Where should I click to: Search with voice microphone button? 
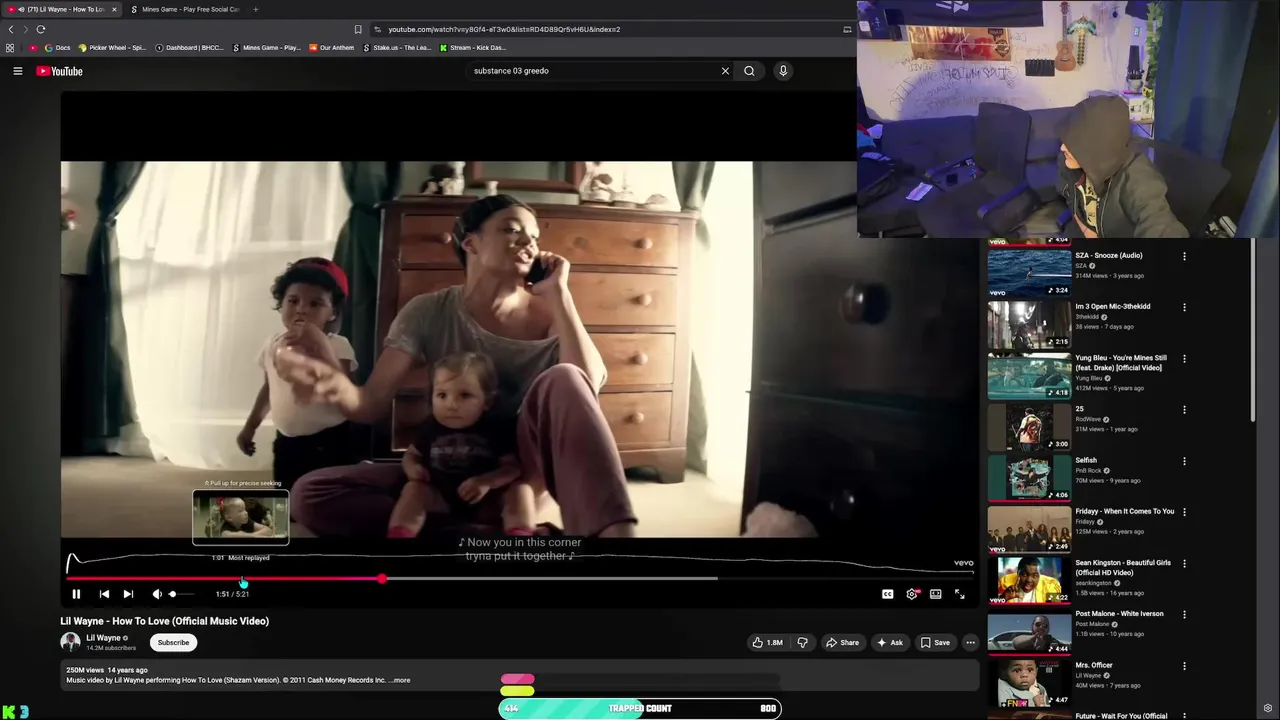783,71
